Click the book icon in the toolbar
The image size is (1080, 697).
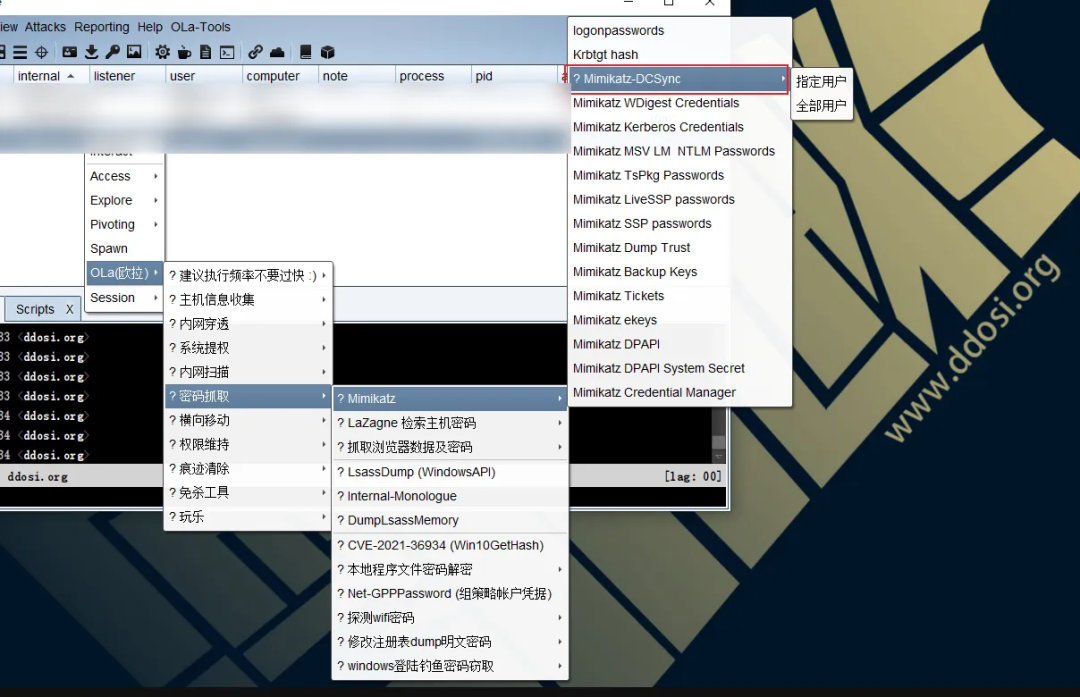[x=305, y=52]
